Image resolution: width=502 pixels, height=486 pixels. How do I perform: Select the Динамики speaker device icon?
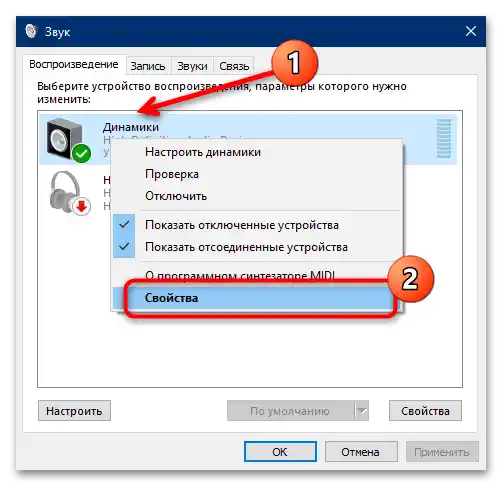(x=65, y=138)
